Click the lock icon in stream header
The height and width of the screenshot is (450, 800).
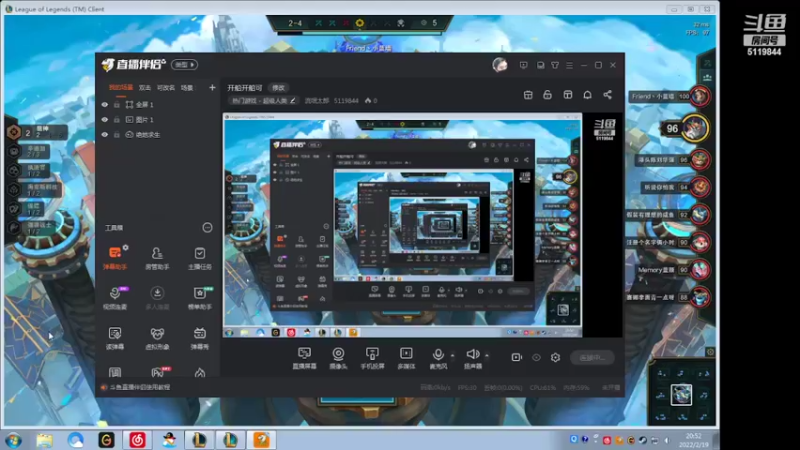tap(547, 95)
